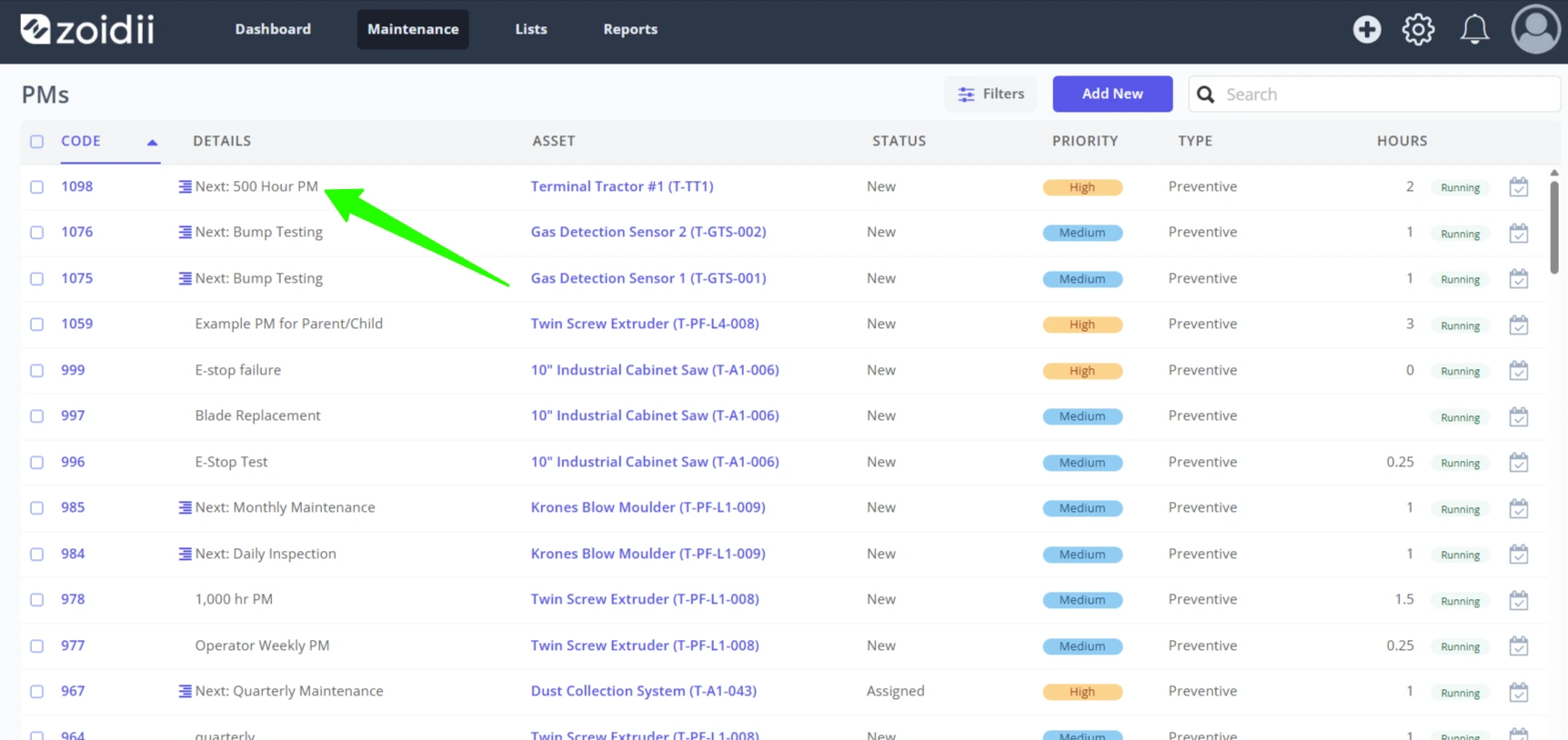Go to the Dashboard tab
This screenshot has height=740, width=1568.
273,29
